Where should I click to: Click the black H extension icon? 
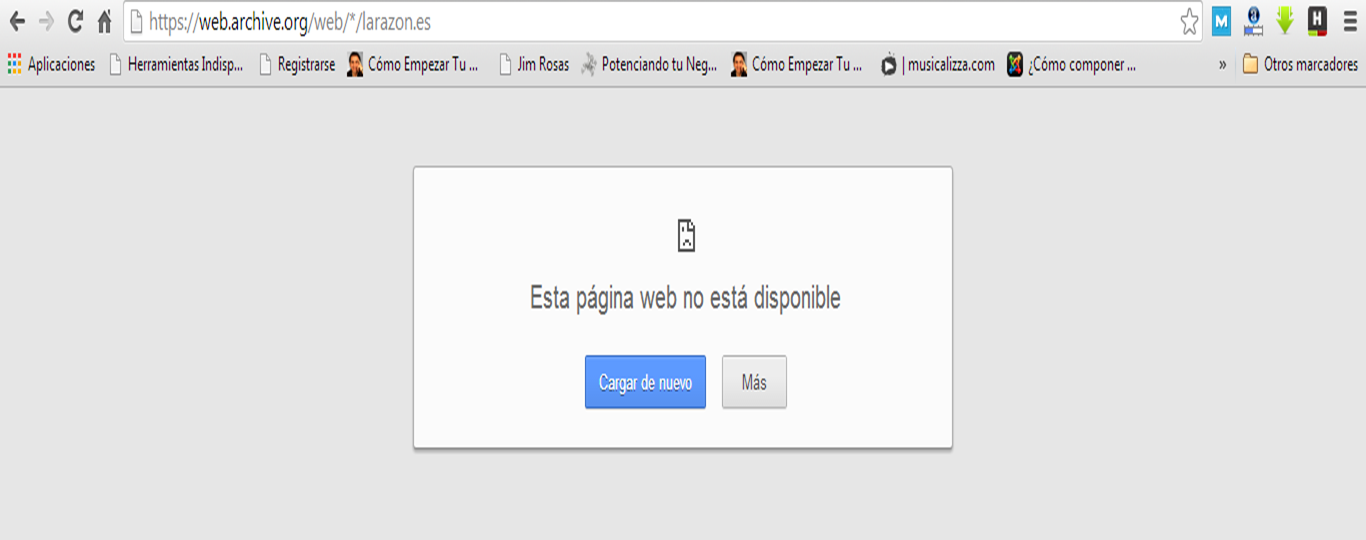click(1317, 21)
